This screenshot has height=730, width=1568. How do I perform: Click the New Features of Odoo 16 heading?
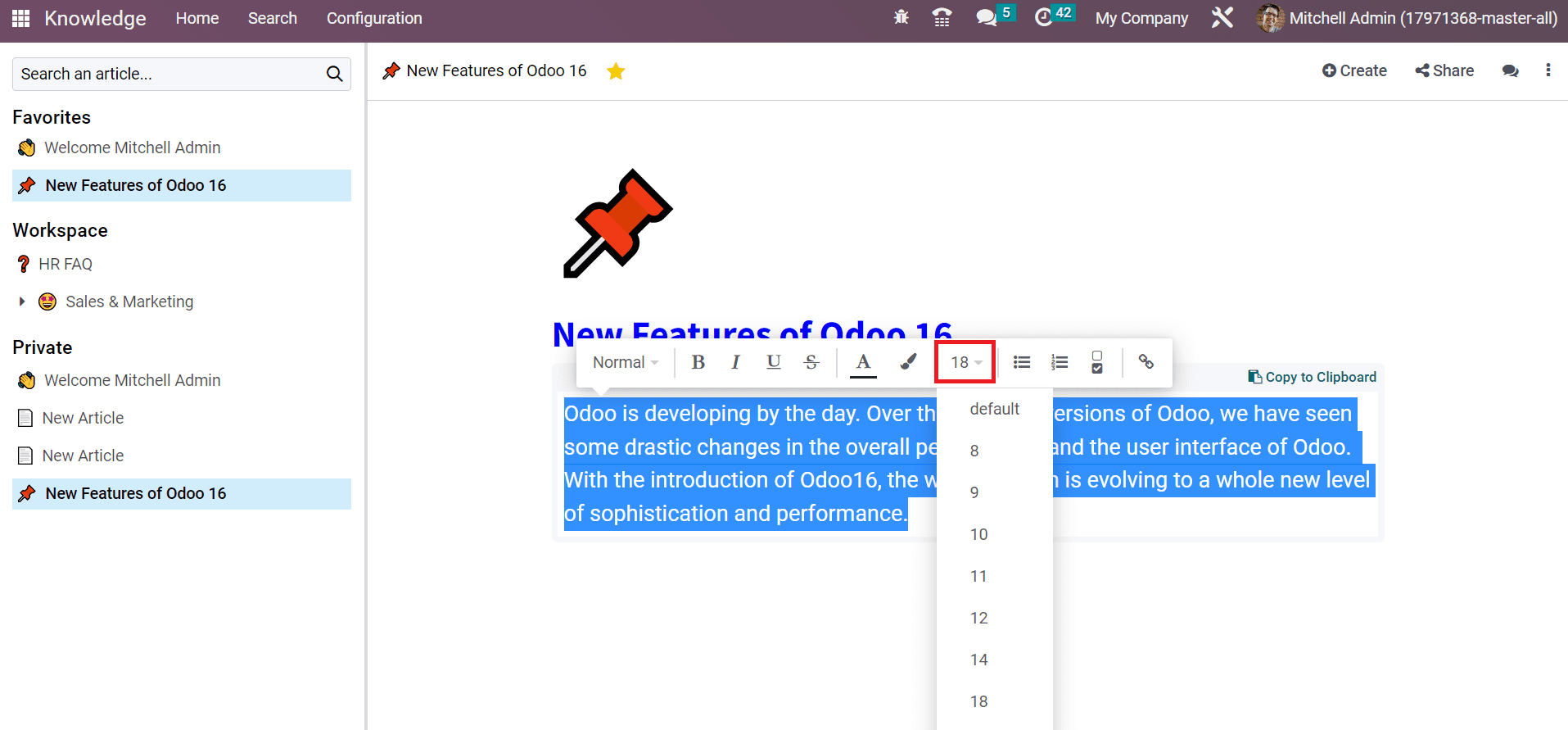pyautogui.click(x=752, y=333)
